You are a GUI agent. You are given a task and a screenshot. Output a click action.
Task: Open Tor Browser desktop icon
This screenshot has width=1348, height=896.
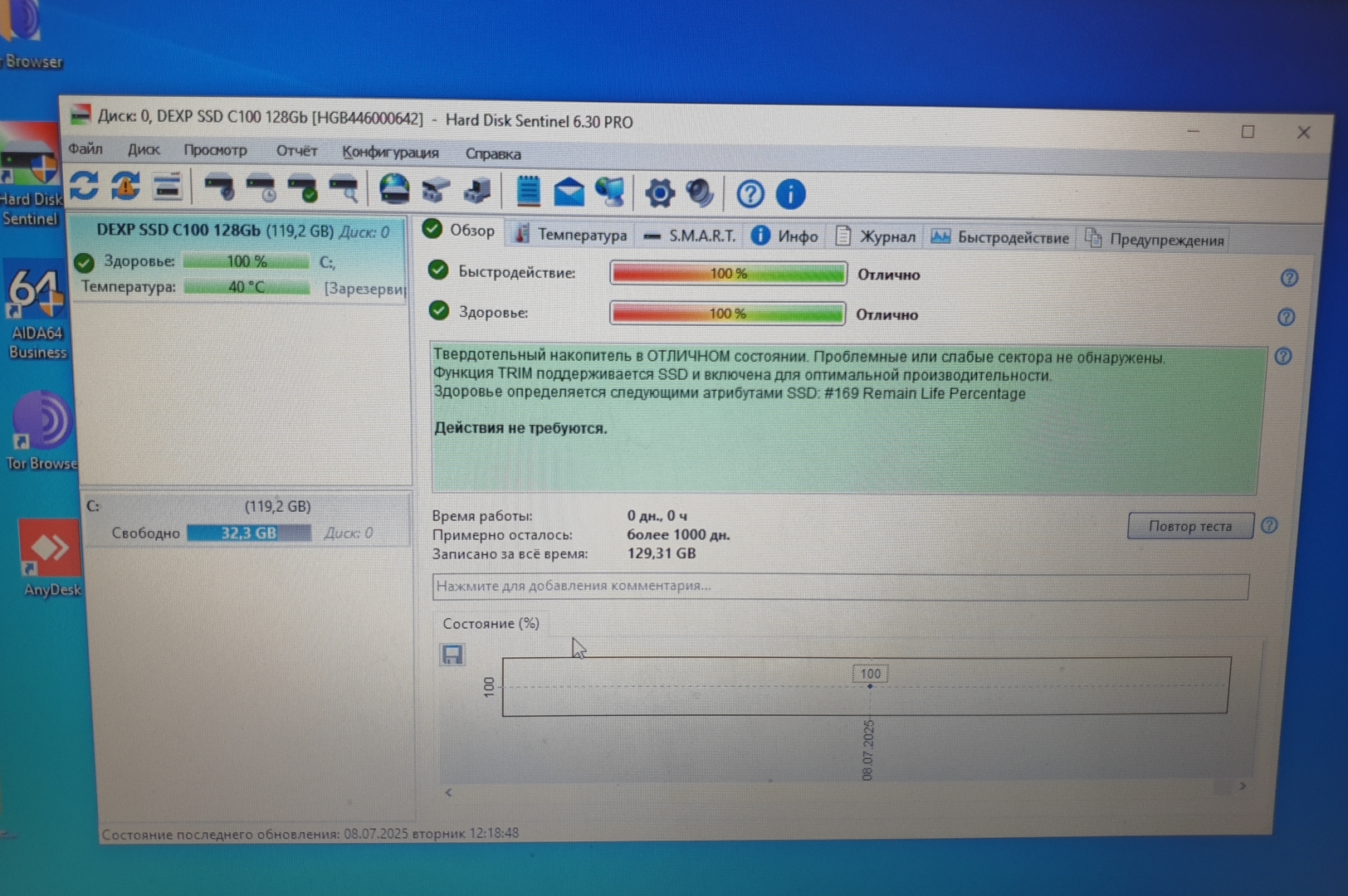point(41,431)
